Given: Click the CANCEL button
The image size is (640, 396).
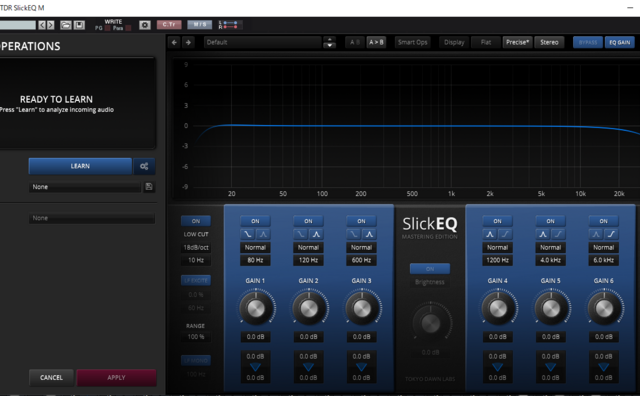Looking at the screenshot, I should (51, 378).
